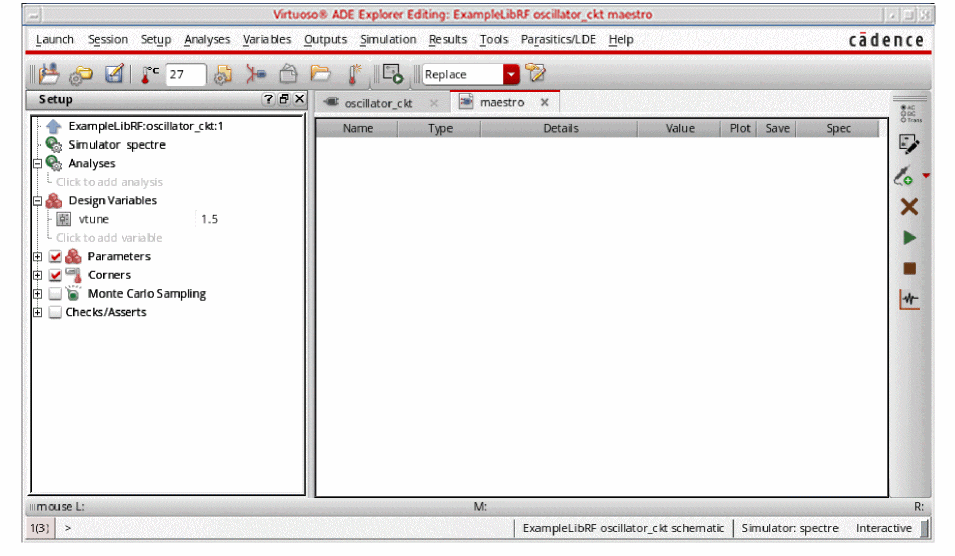Viewport: 955px width, 556px height.
Task: Open the Results menu
Action: (448, 40)
